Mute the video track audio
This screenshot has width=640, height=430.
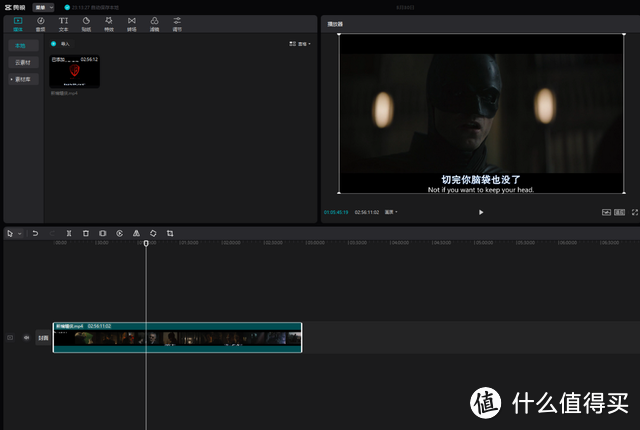(26, 338)
